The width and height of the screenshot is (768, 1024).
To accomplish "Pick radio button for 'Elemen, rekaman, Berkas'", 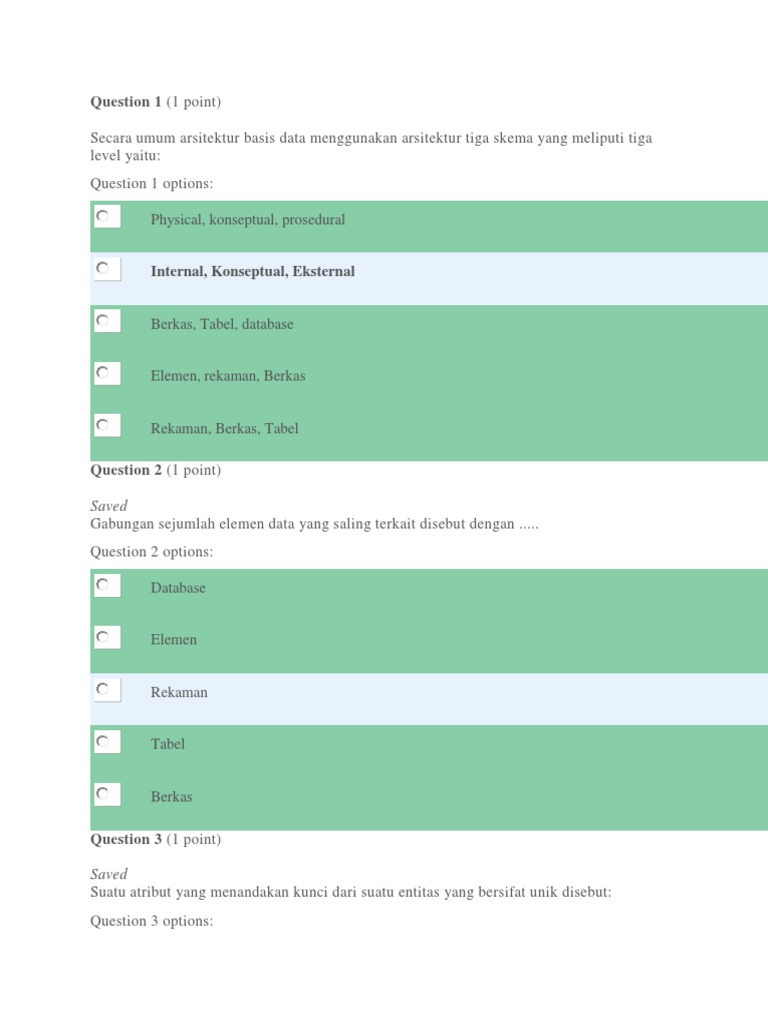I will point(103,373).
